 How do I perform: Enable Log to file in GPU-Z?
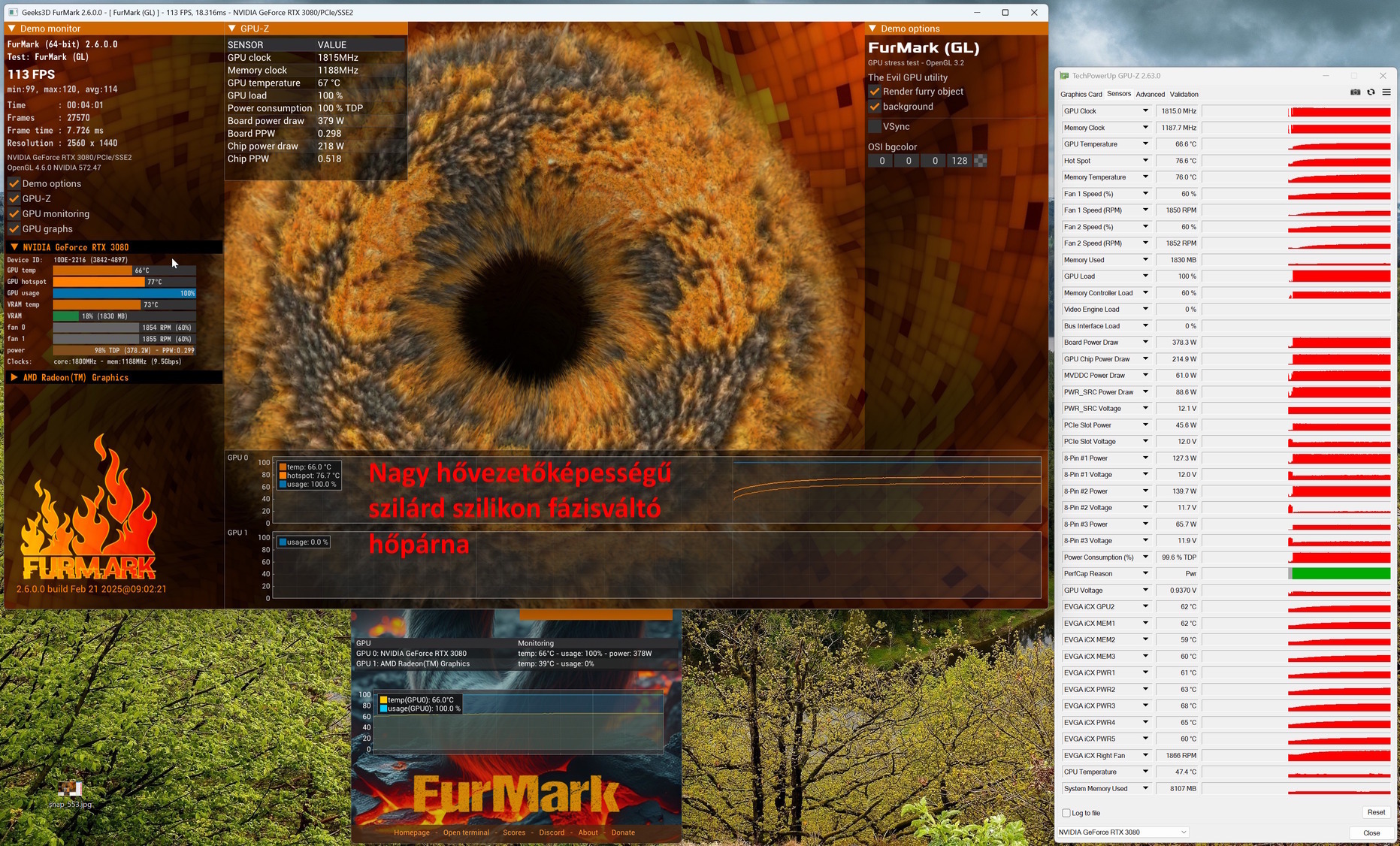point(1066,813)
